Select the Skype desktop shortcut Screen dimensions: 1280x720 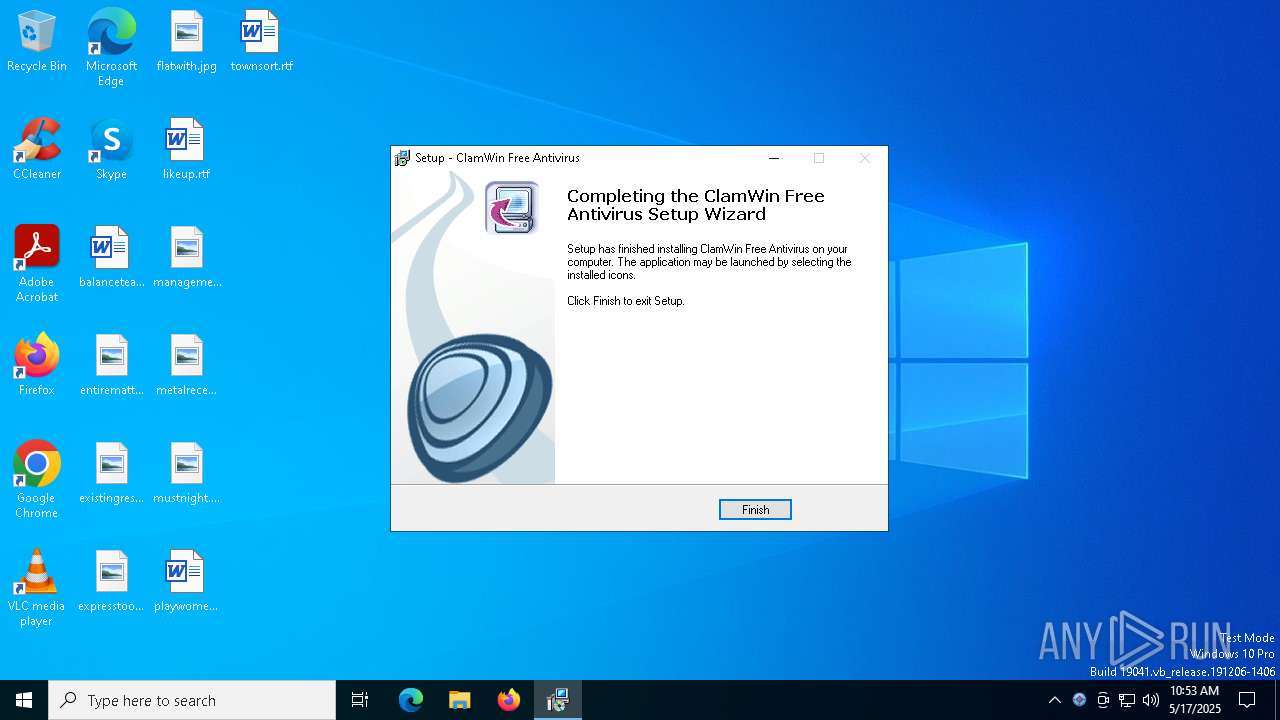[111, 150]
